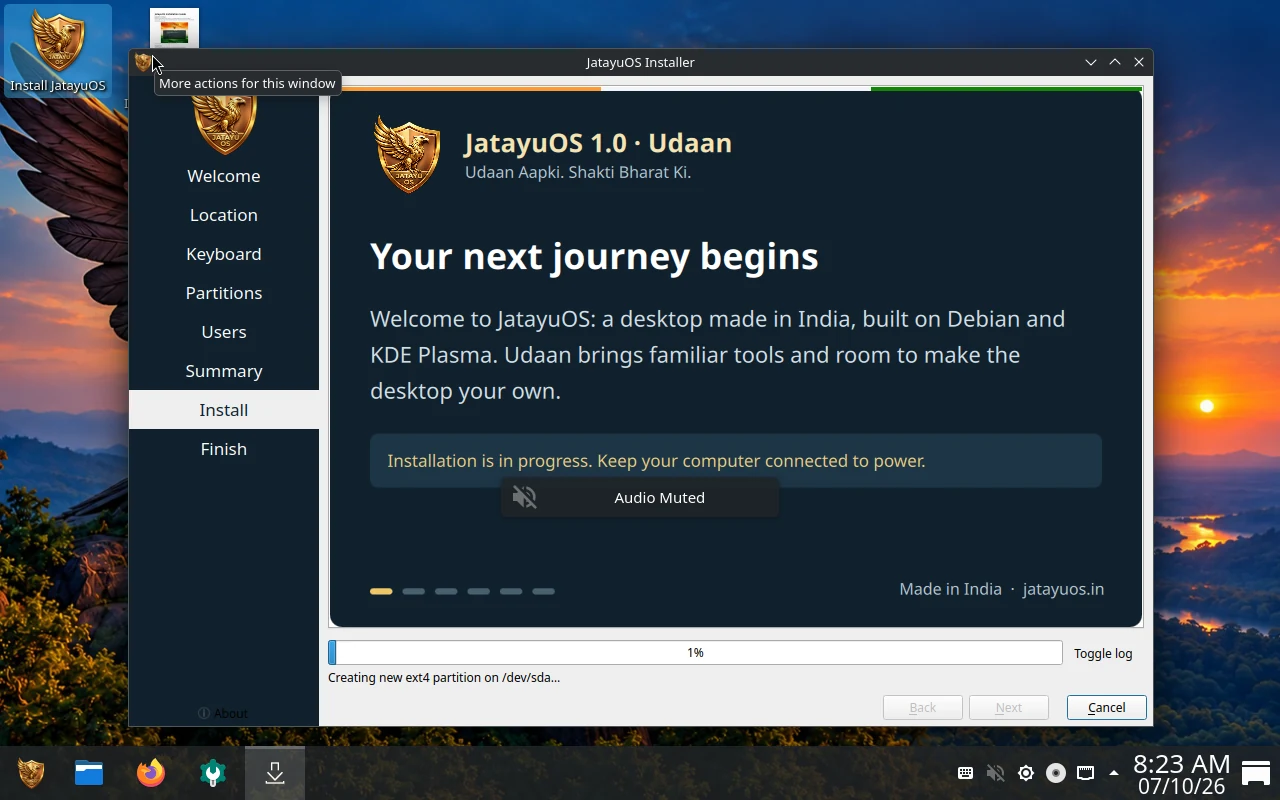
Task: Click the 'Your next journey begins' heading
Action: coord(594,257)
